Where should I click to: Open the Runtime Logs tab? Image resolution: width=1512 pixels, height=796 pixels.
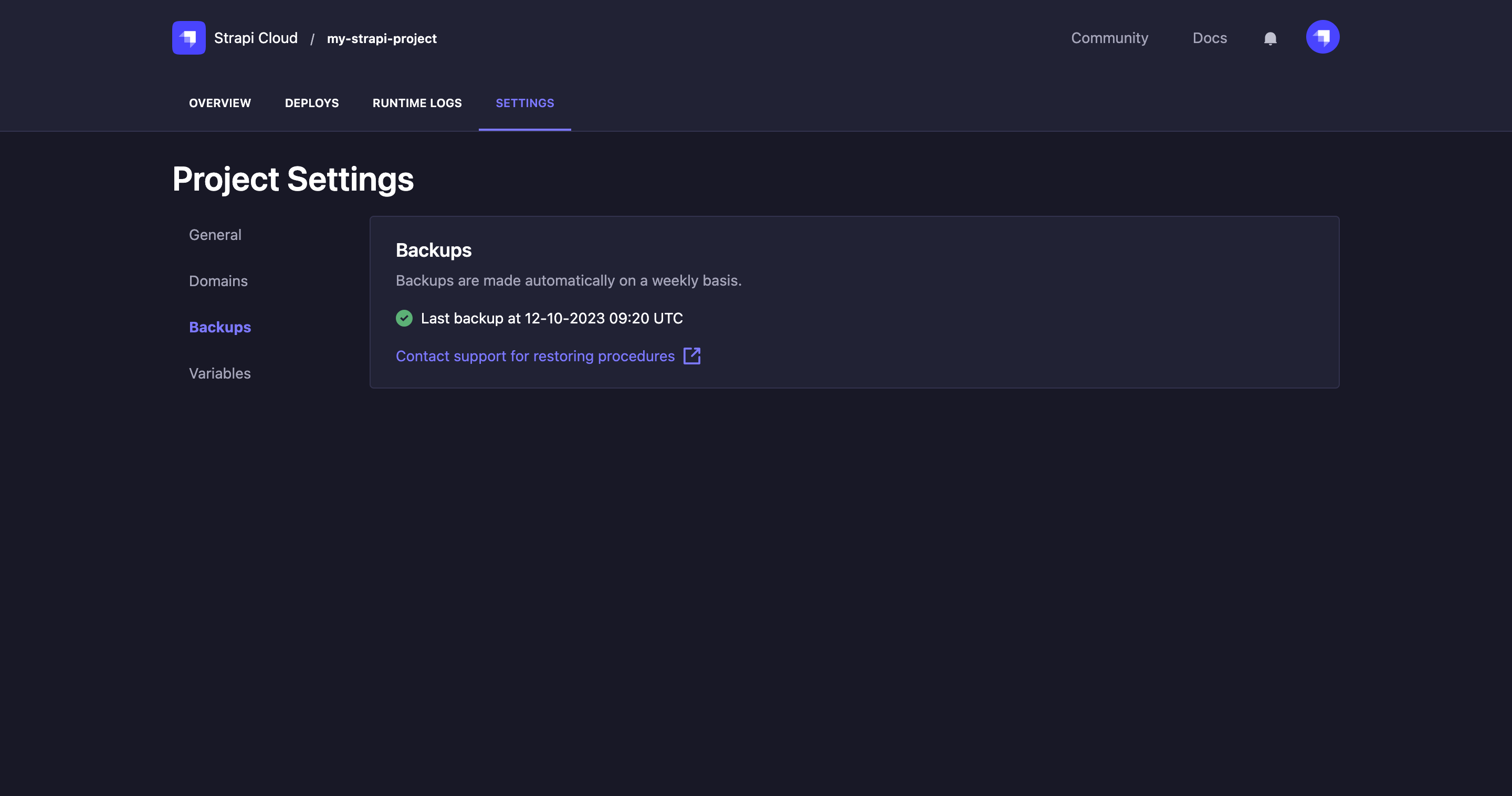tap(417, 103)
